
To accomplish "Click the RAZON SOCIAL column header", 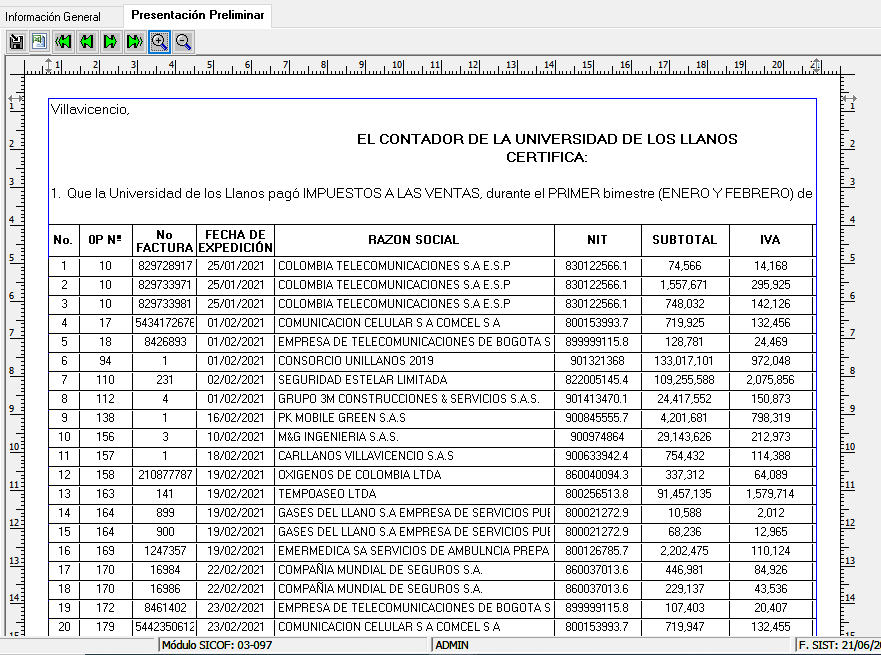I will pyautogui.click(x=413, y=240).
